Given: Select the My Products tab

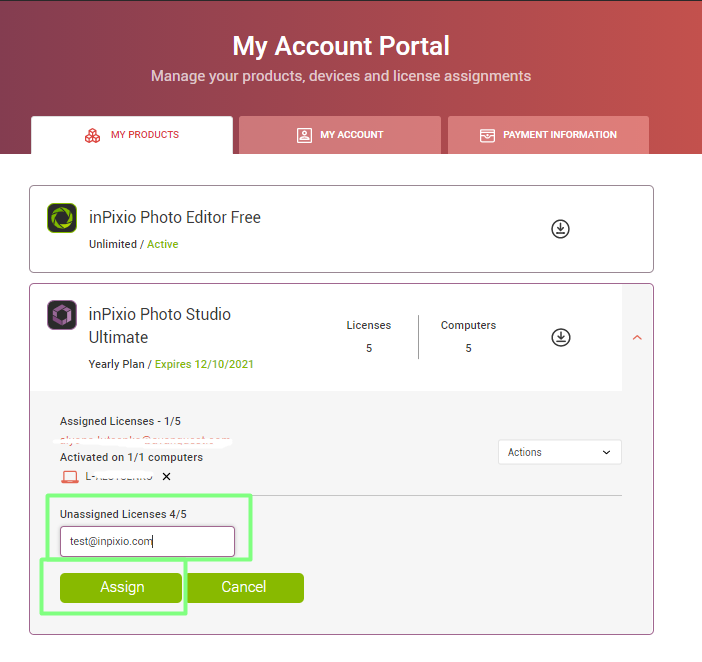Looking at the screenshot, I should pyautogui.click(x=132, y=135).
